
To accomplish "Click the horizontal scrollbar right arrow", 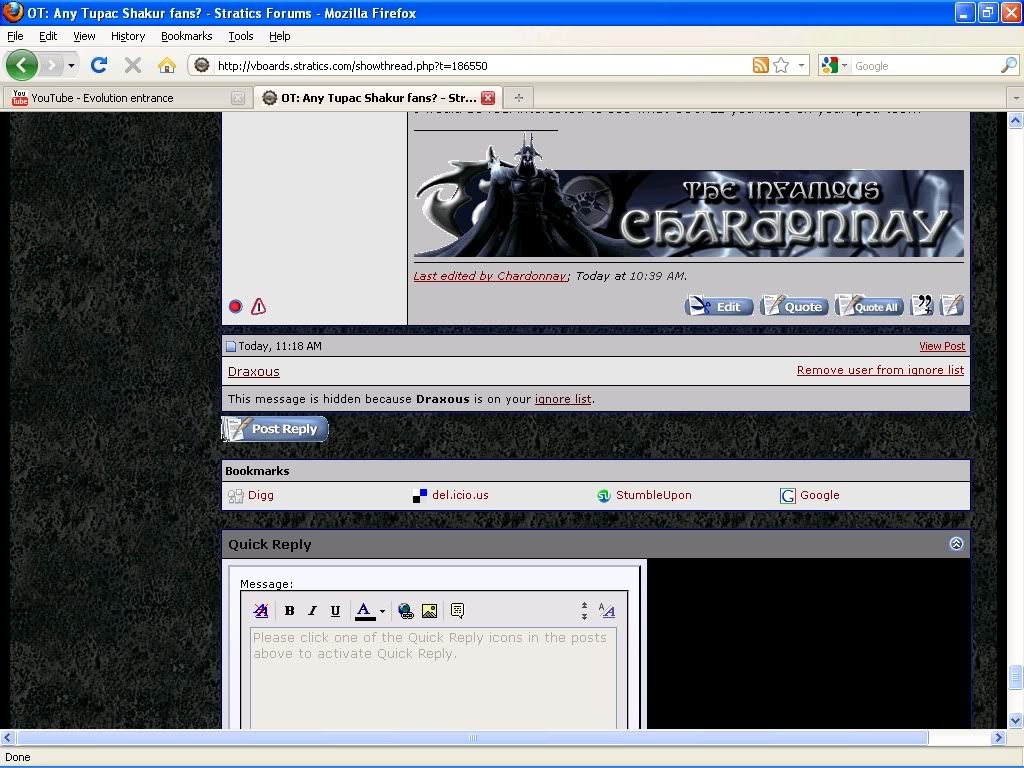I will pyautogui.click(x=998, y=737).
